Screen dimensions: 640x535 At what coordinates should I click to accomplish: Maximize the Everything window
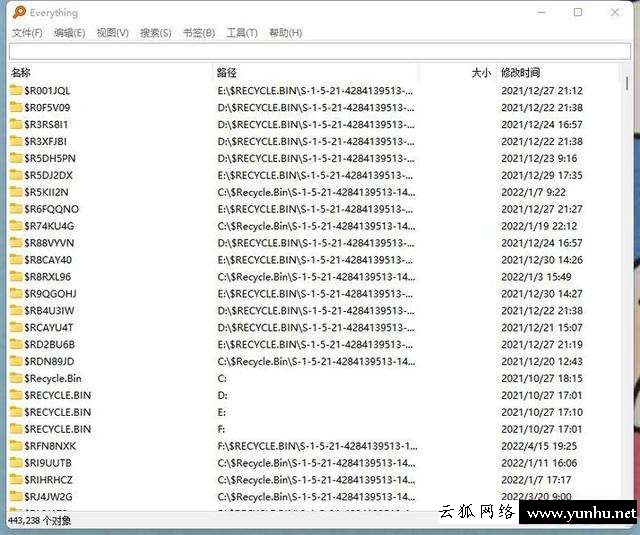coord(578,12)
